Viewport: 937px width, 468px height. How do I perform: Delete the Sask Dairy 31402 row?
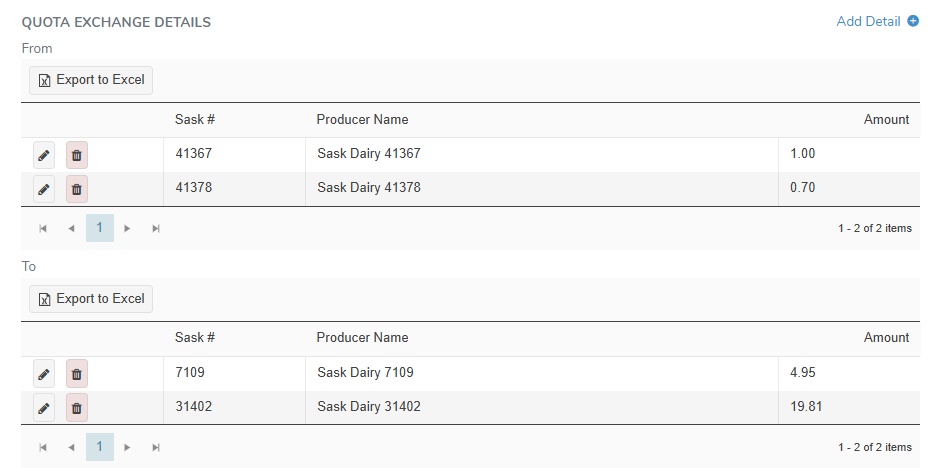click(77, 407)
